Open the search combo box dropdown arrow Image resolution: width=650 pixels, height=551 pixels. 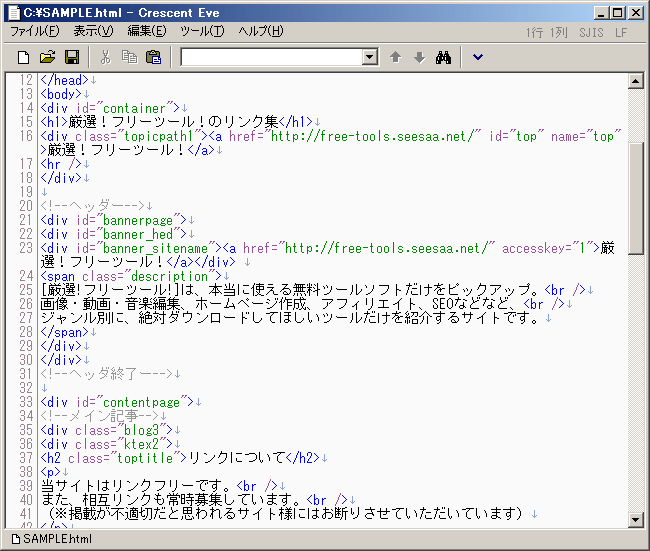tap(369, 57)
